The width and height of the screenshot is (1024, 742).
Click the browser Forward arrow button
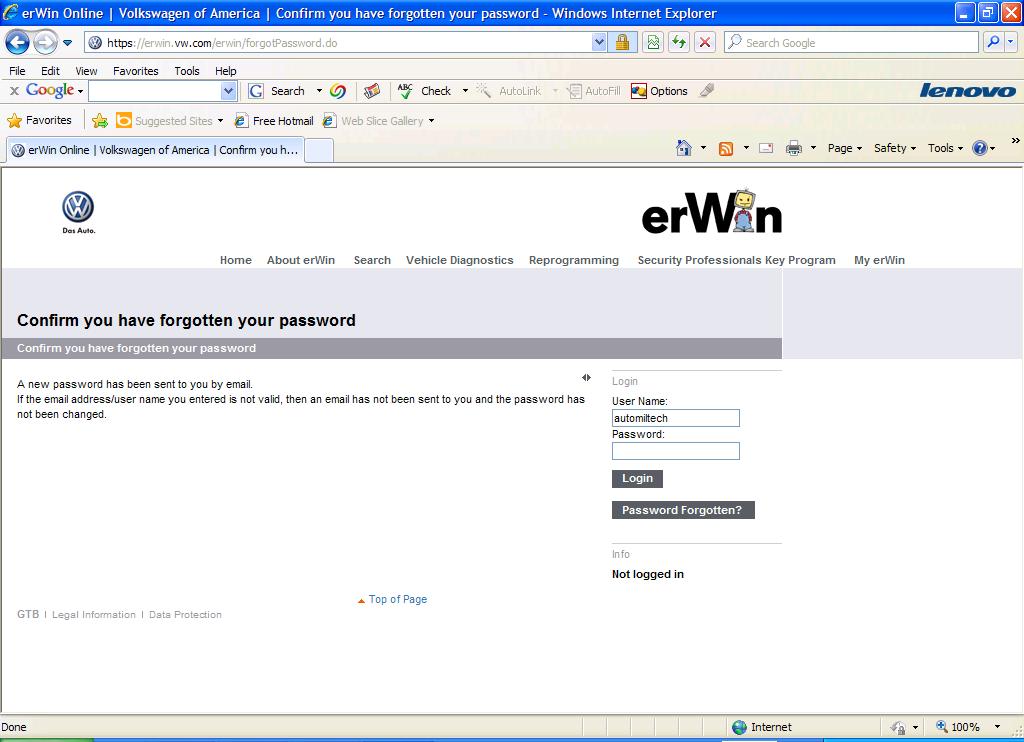tap(45, 43)
